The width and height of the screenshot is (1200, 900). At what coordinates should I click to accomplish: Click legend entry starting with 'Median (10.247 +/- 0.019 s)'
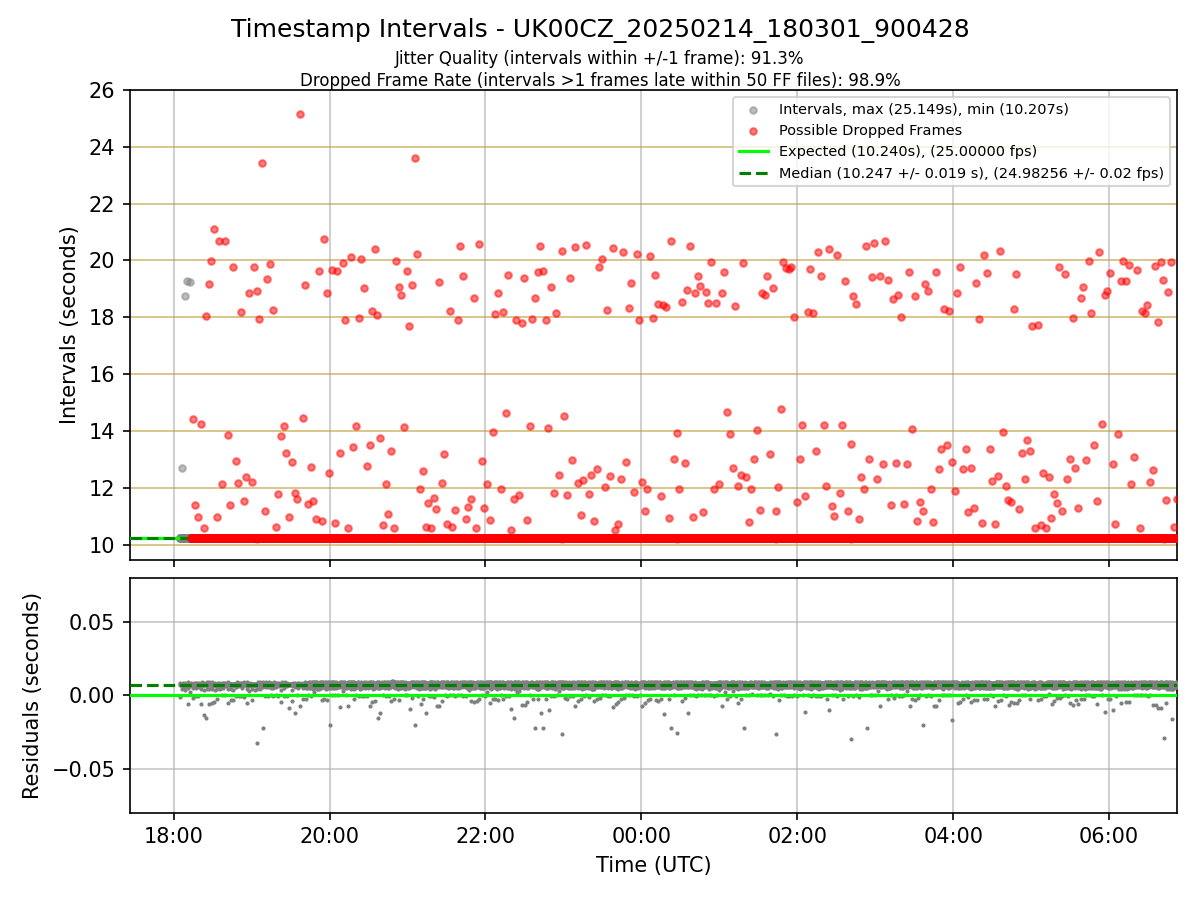click(971, 173)
